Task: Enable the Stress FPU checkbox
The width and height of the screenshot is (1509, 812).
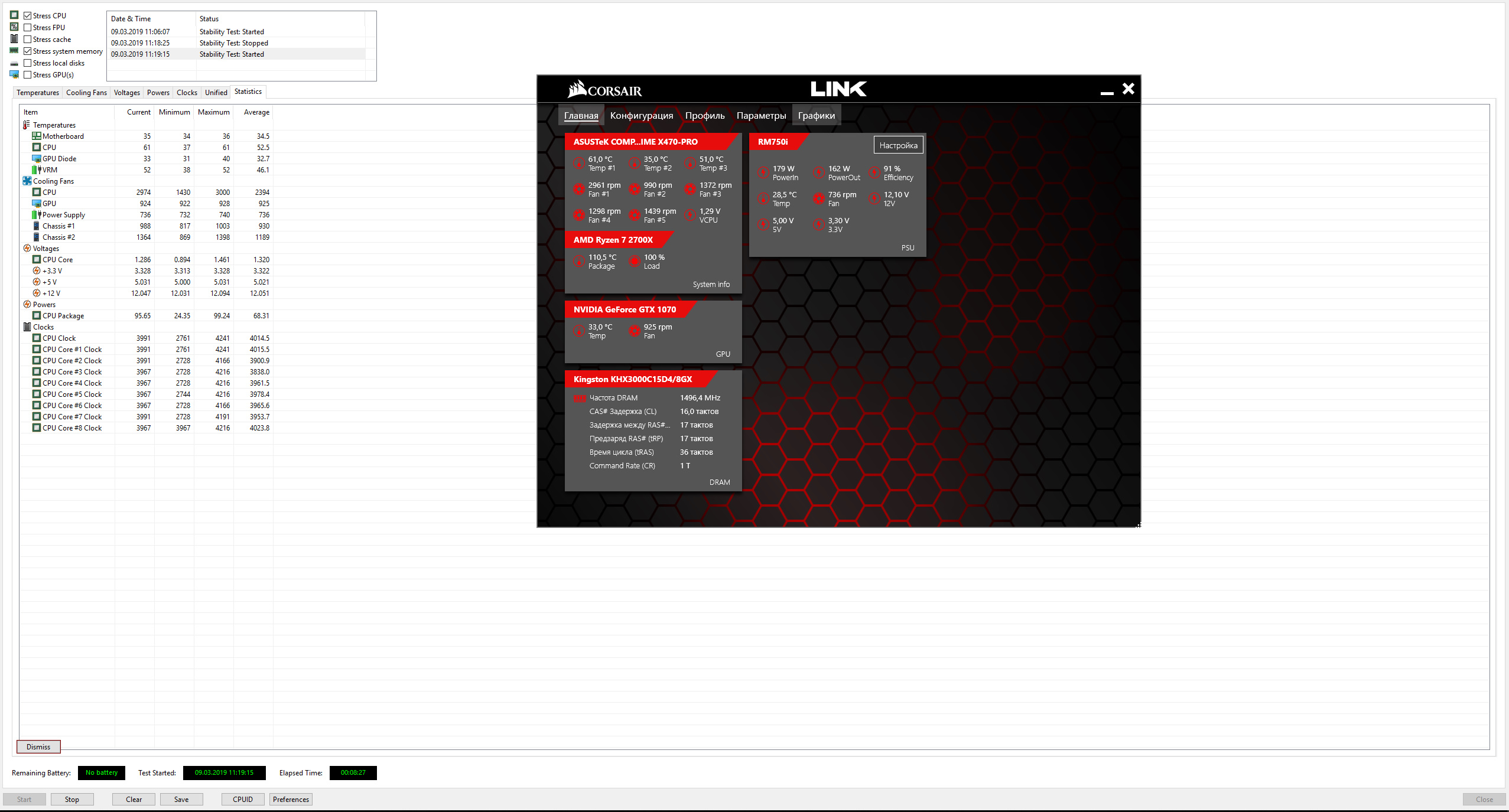Action: [27, 28]
